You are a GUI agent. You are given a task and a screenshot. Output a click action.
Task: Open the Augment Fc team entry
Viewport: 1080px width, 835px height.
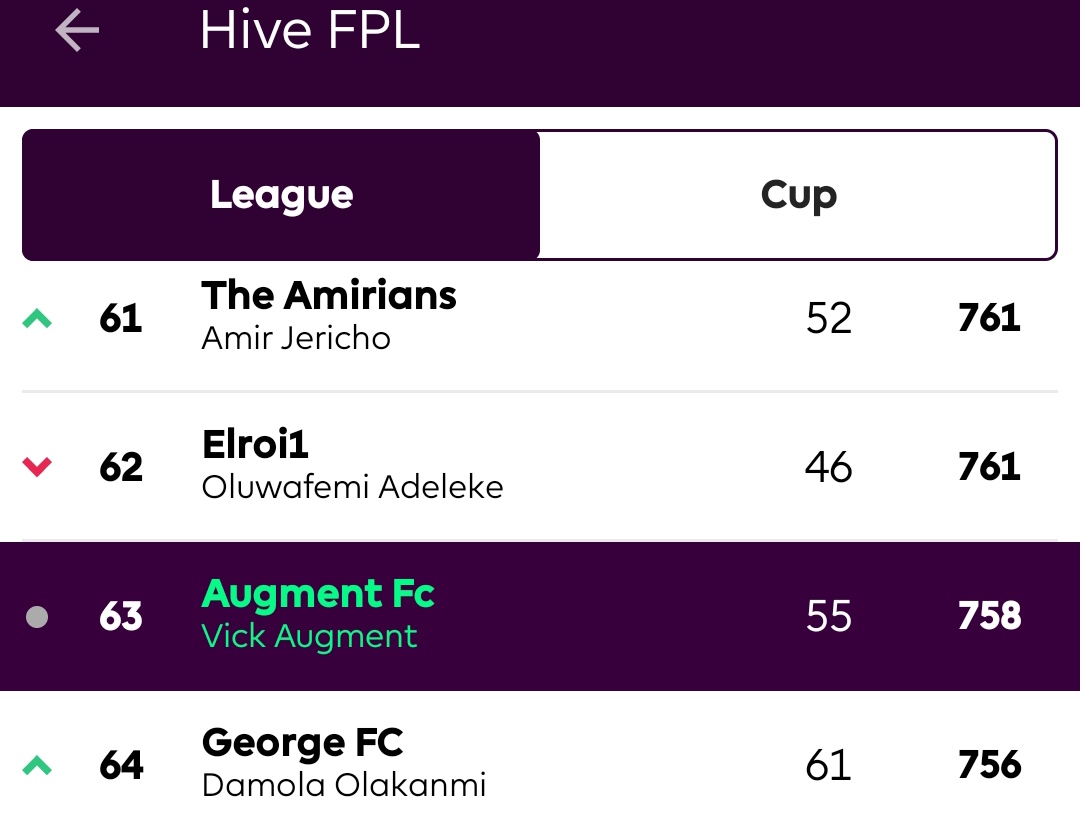(x=540, y=616)
